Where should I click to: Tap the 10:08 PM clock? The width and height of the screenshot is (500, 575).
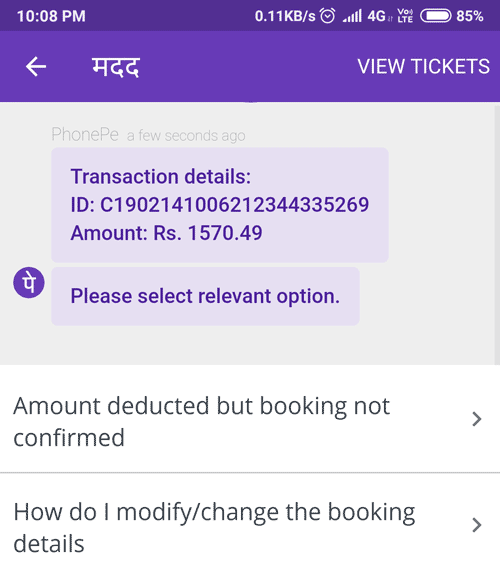tap(51, 16)
